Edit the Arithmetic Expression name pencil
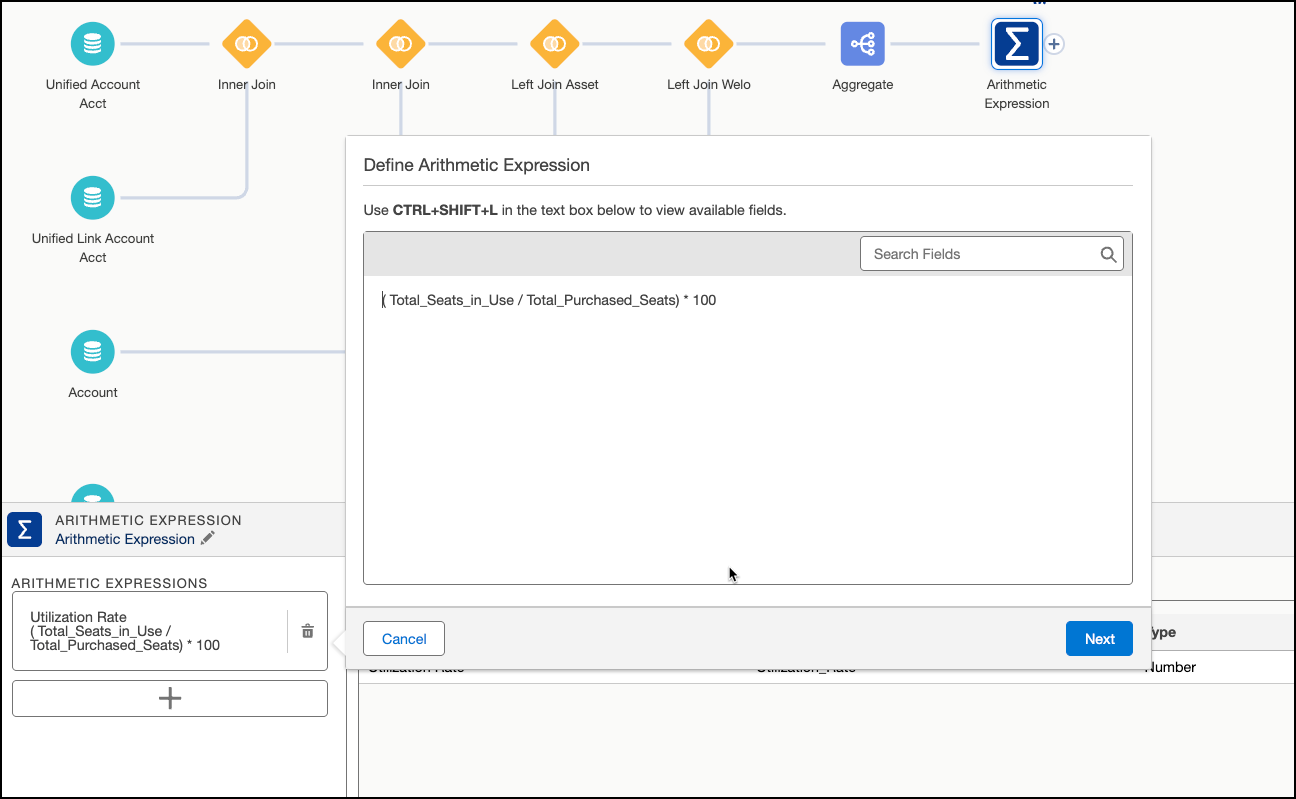The image size is (1296, 799). (208, 539)
